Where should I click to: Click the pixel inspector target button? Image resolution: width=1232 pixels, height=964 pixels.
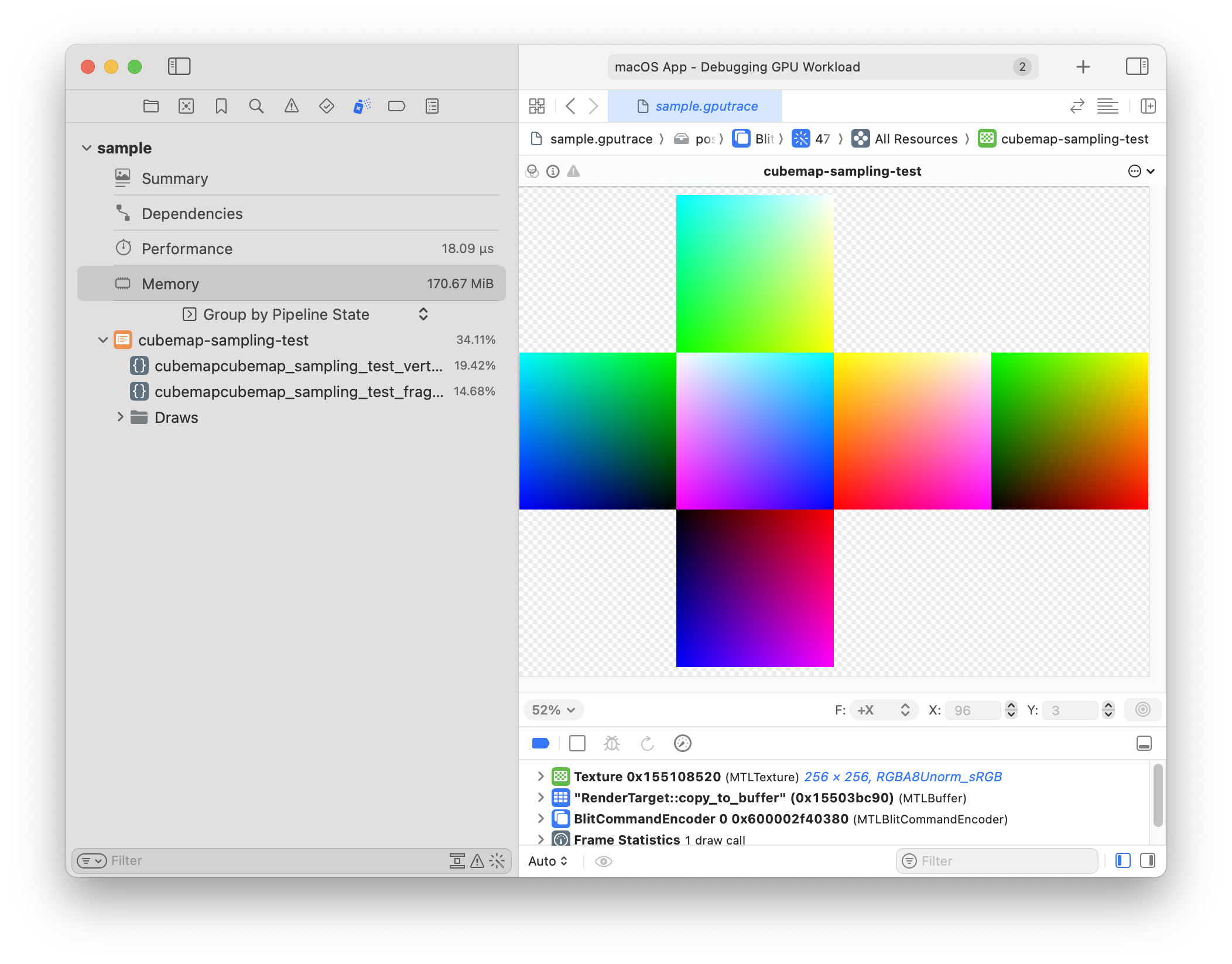click(1142, 710)
